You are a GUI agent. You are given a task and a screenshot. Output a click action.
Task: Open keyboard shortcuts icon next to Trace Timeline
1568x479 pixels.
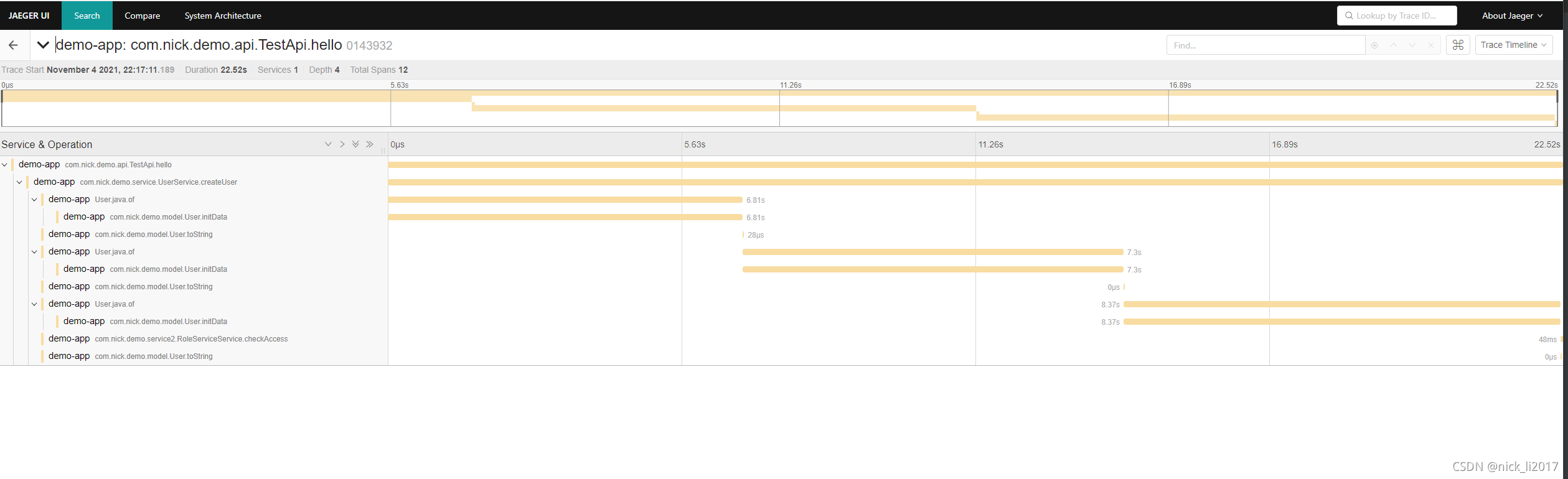click(x=1458, y=45)
